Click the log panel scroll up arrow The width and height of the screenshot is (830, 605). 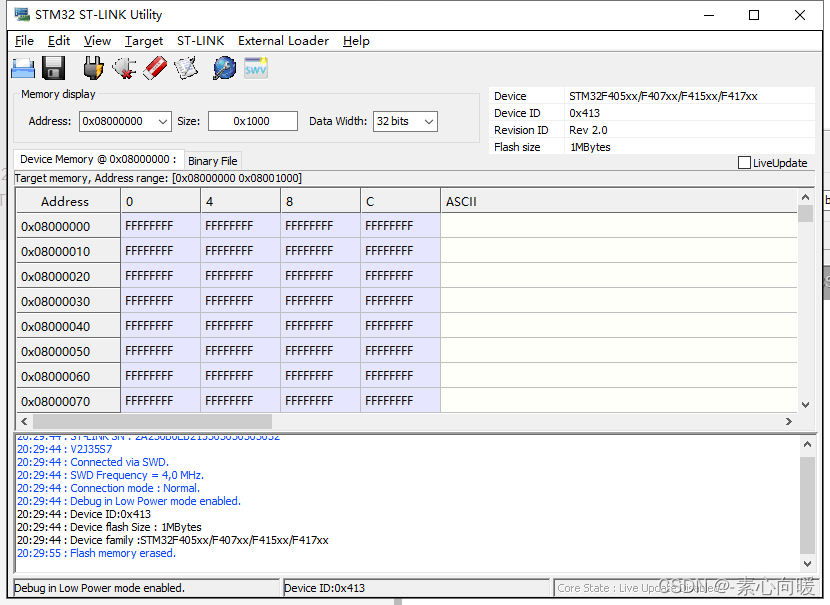coord(807,444)
